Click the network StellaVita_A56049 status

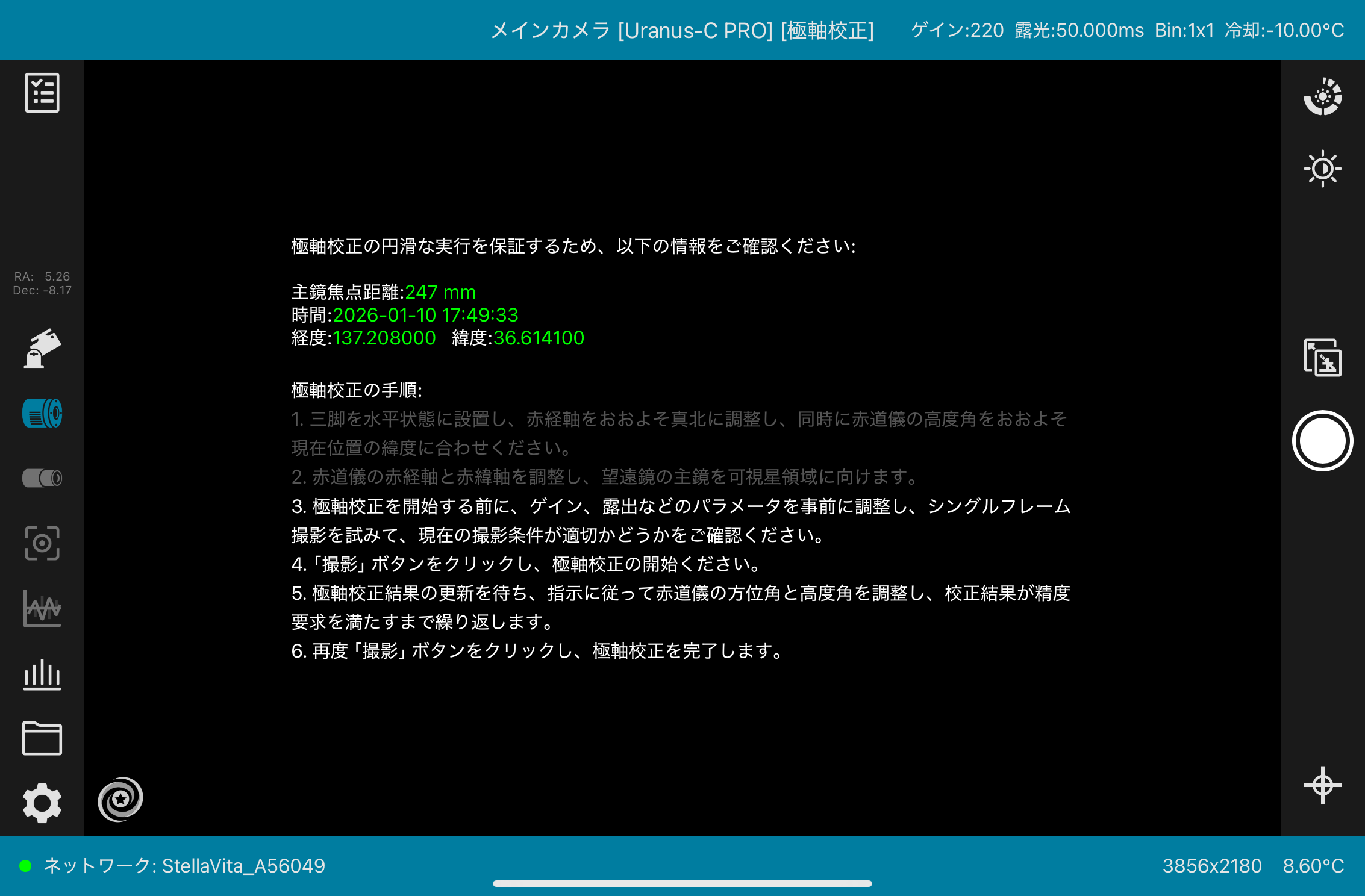184,866
